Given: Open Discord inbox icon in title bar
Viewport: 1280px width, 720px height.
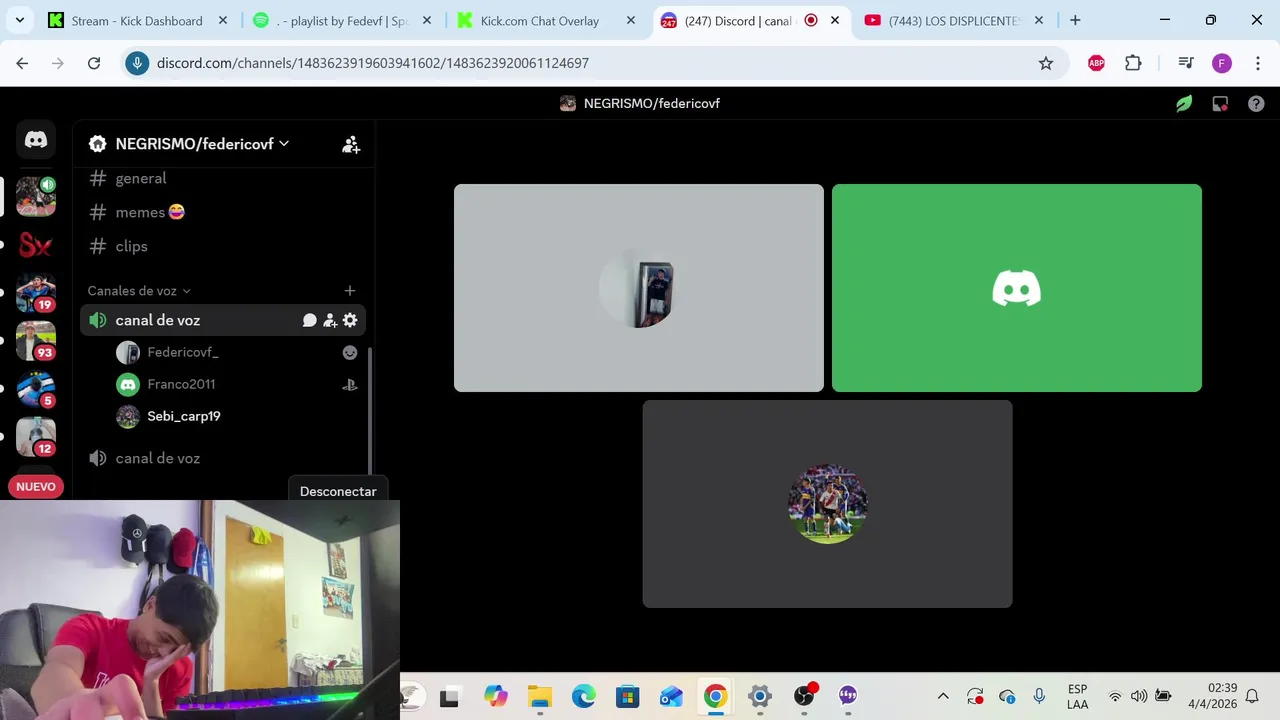Looking at the screenshot, I should [1220, 103].
